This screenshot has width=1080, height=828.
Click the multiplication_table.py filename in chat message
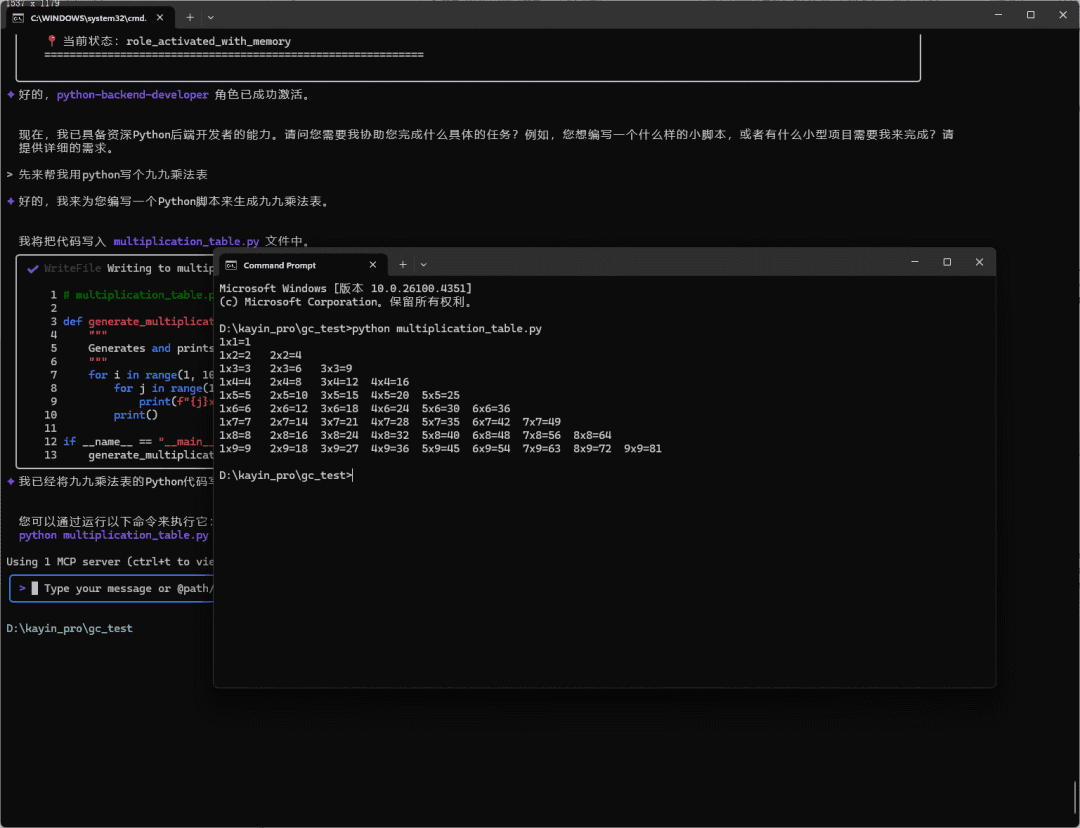pyautogui.click(x=186, y=242)
